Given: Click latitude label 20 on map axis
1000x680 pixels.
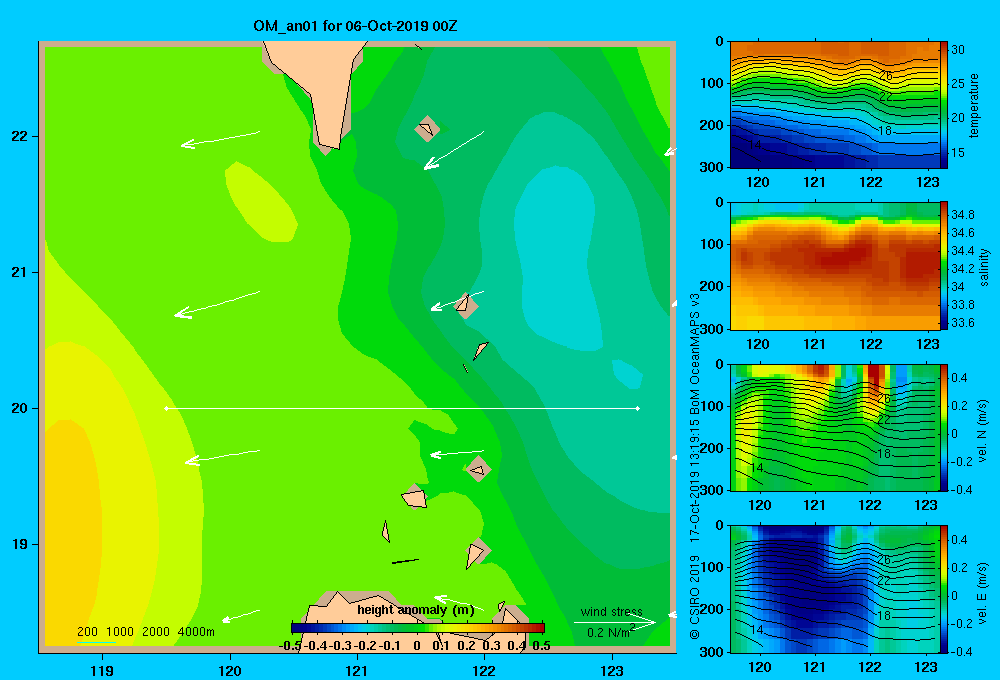Looking at the screenshot, I should [x=20, y=408].
